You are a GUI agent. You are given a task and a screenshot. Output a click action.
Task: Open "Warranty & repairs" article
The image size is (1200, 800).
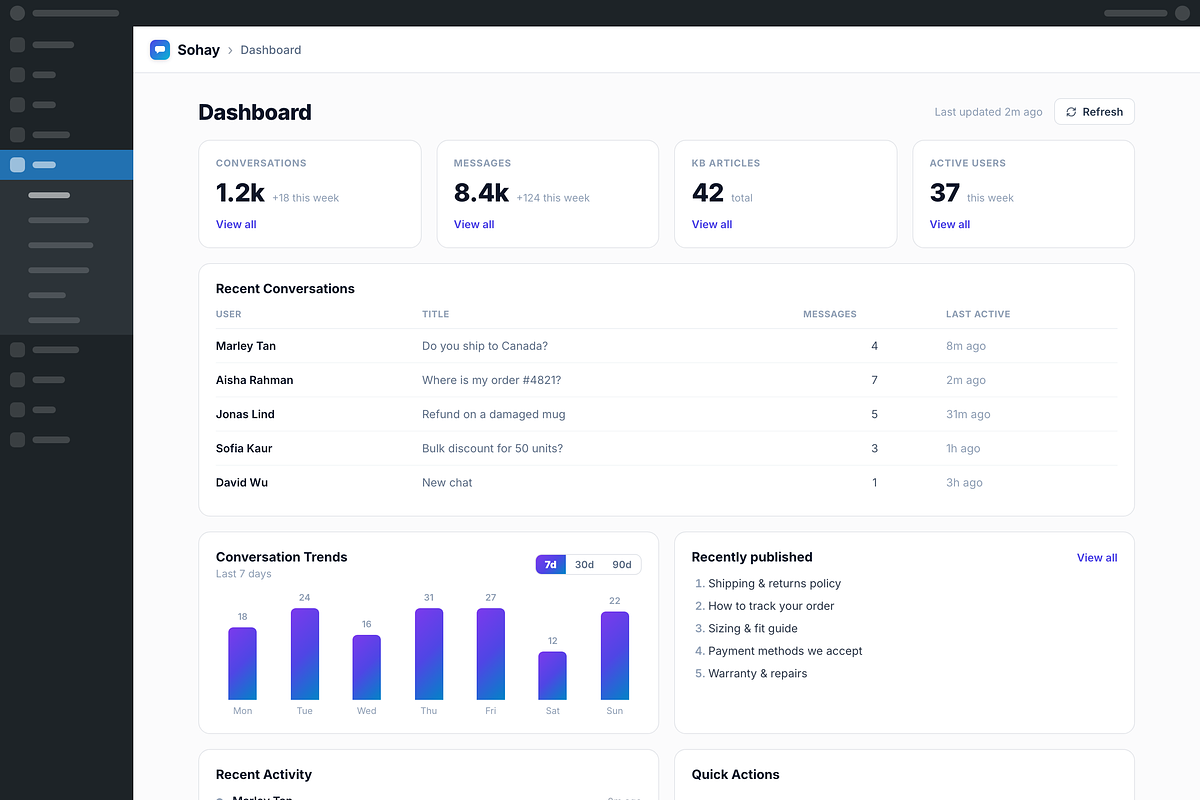(758, 673)
